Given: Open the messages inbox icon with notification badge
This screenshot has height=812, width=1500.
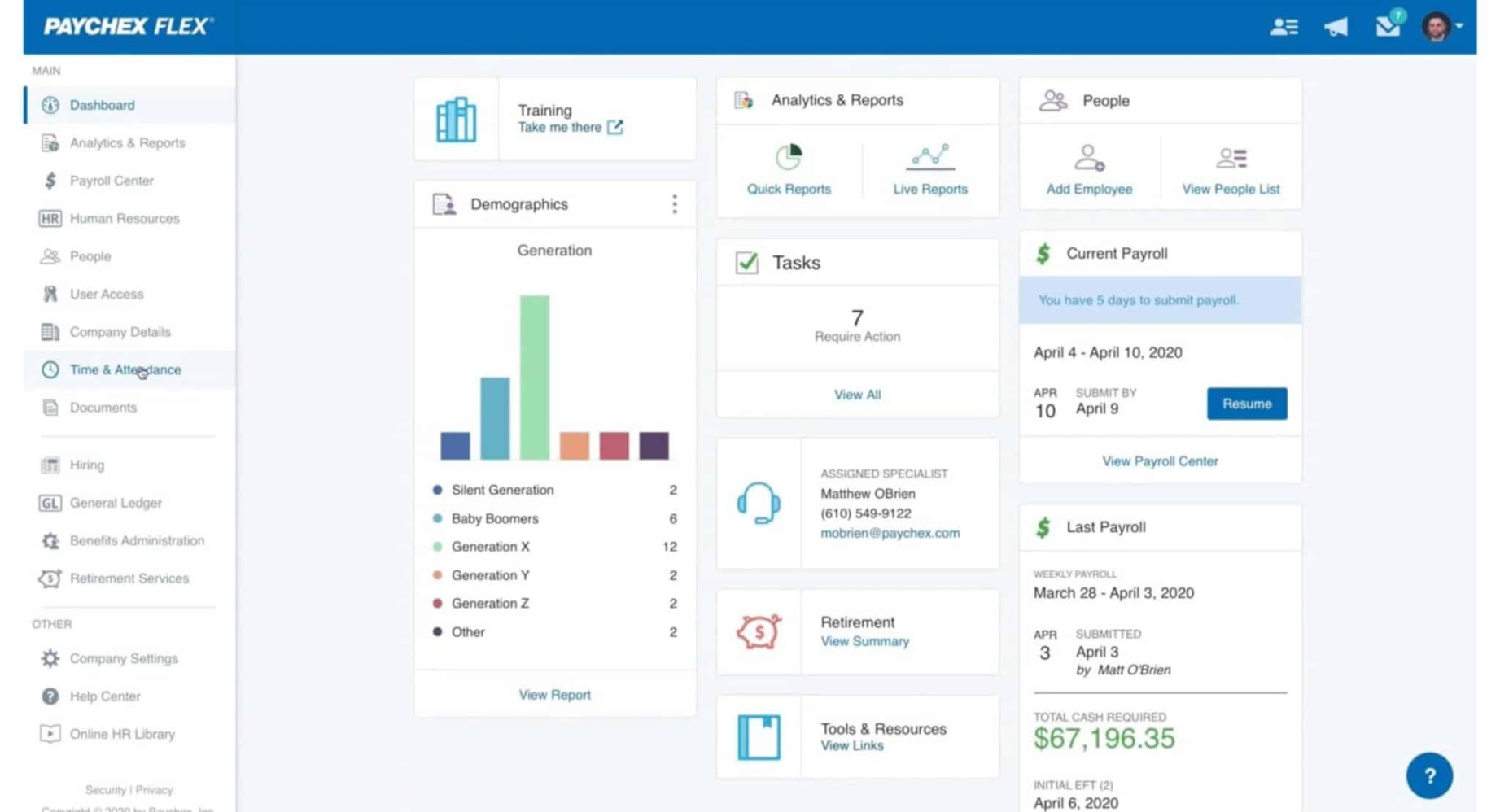Looking at the screenshot, I should tap(1387, 26).
